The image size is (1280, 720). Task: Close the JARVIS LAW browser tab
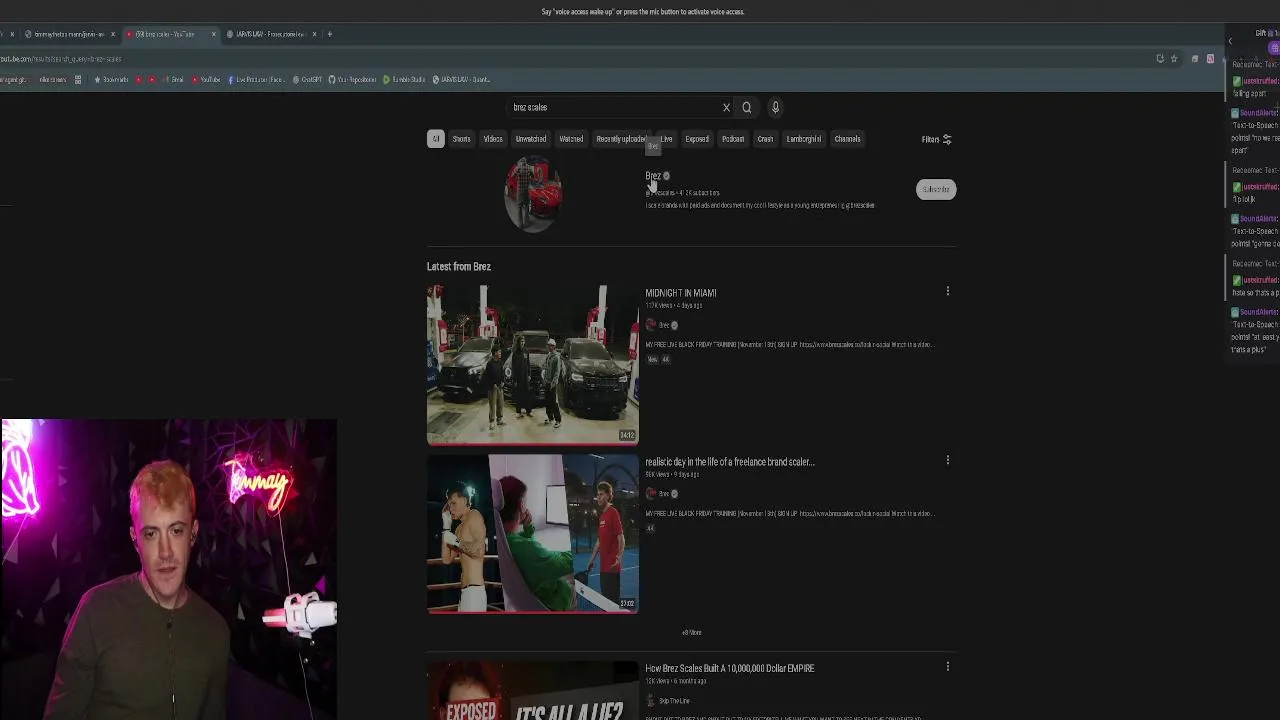pyautogui.click(x=314, y=34)
